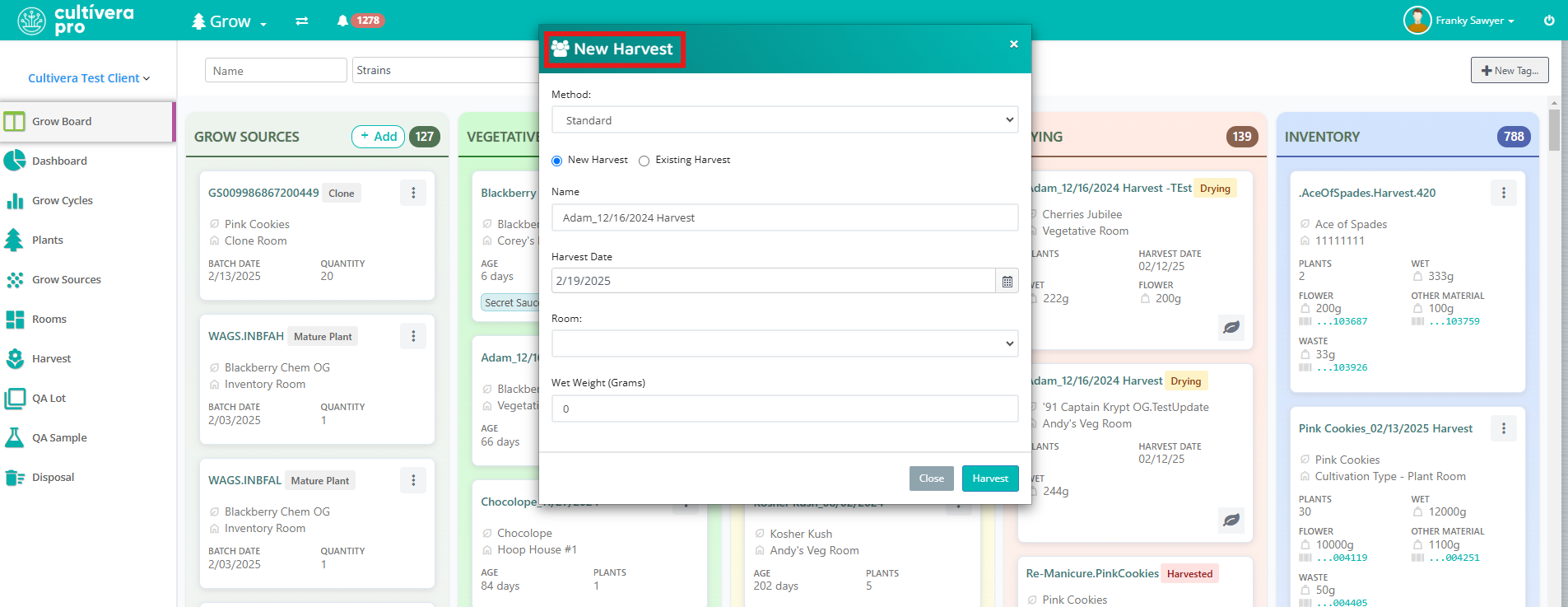Go to Grow Cycles in sidebar
The height and width of the screenshot is (607, 1568).
pos(62,200)
